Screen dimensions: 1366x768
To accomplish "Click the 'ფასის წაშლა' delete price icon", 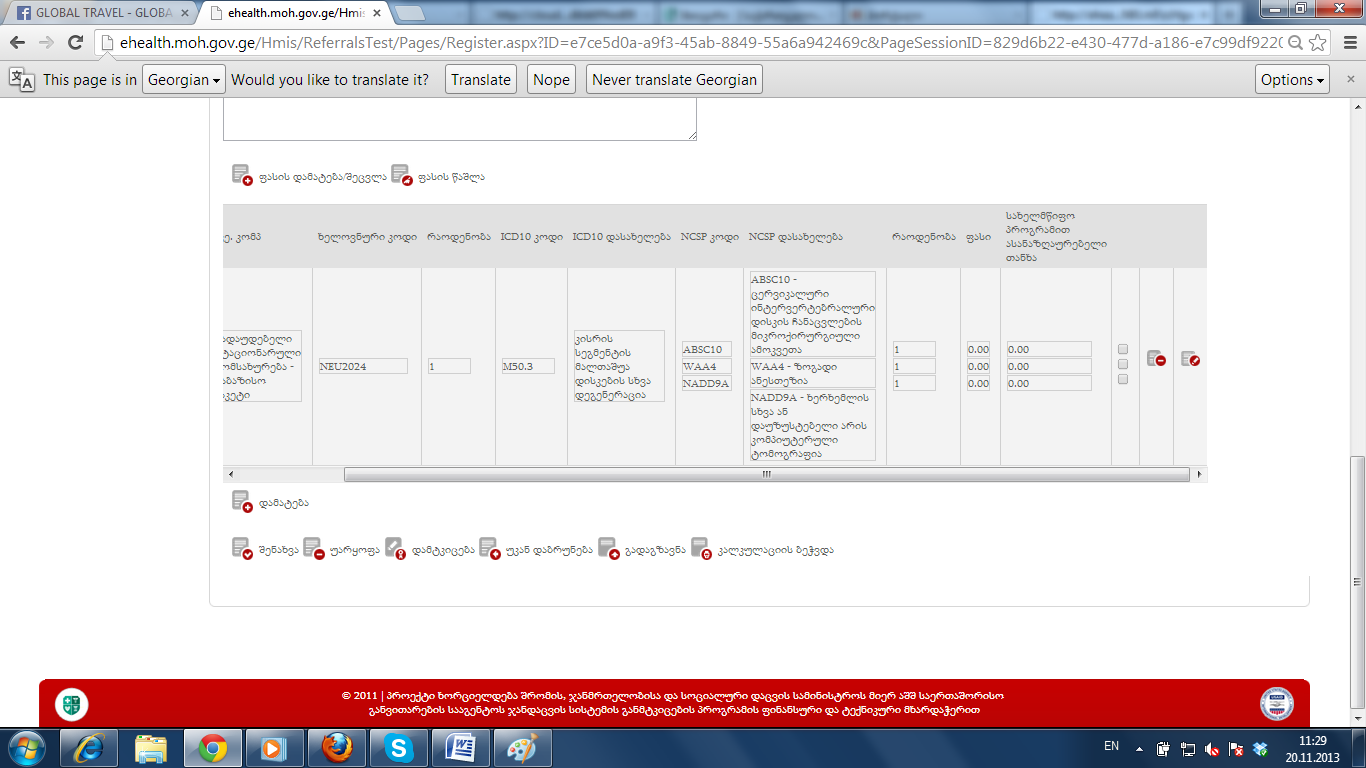I will 402,176.
